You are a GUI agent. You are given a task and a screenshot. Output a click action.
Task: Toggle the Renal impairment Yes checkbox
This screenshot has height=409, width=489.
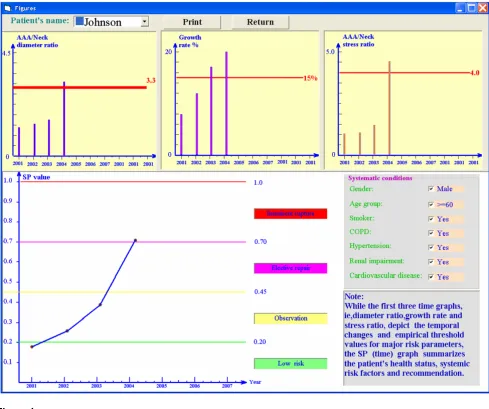pos(431,262)
